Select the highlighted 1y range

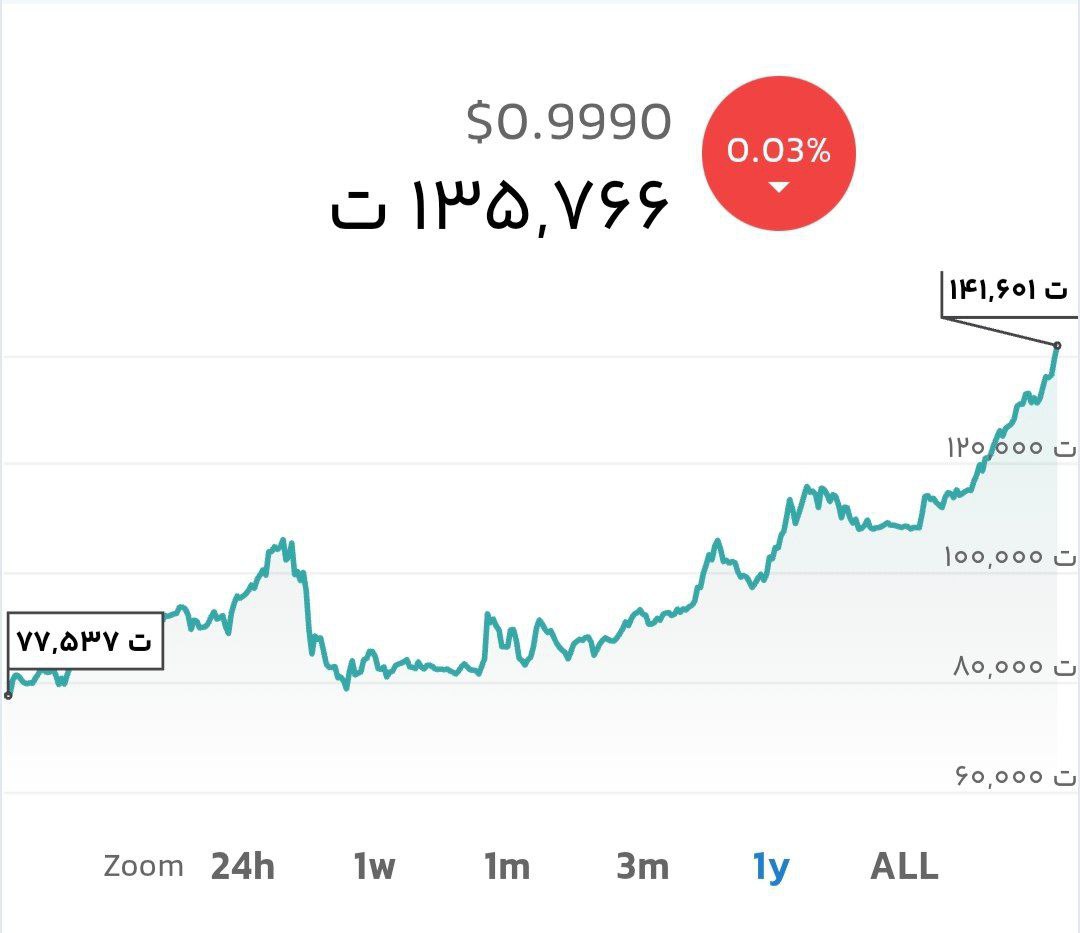(771, 867)
